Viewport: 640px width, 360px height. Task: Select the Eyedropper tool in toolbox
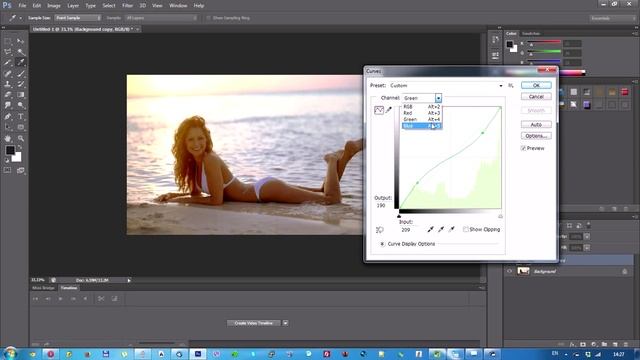(x=20, y=62)
